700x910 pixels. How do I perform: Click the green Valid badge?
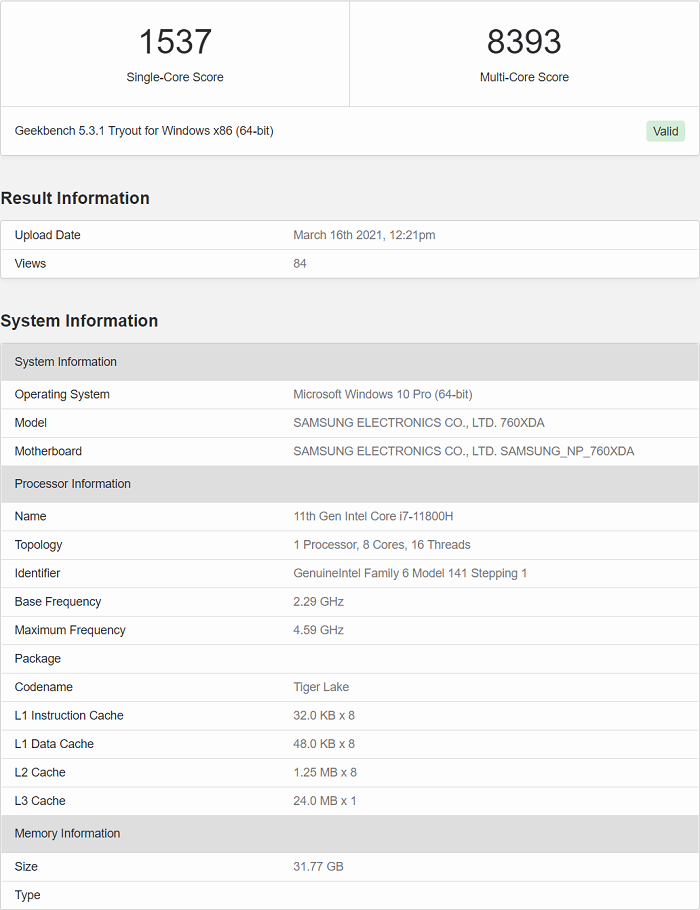[665, 131]
